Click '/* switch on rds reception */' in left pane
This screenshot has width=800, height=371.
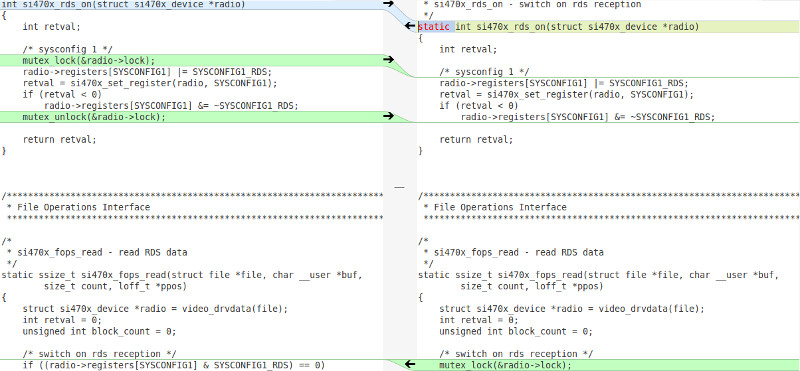(x=99, y=354)
